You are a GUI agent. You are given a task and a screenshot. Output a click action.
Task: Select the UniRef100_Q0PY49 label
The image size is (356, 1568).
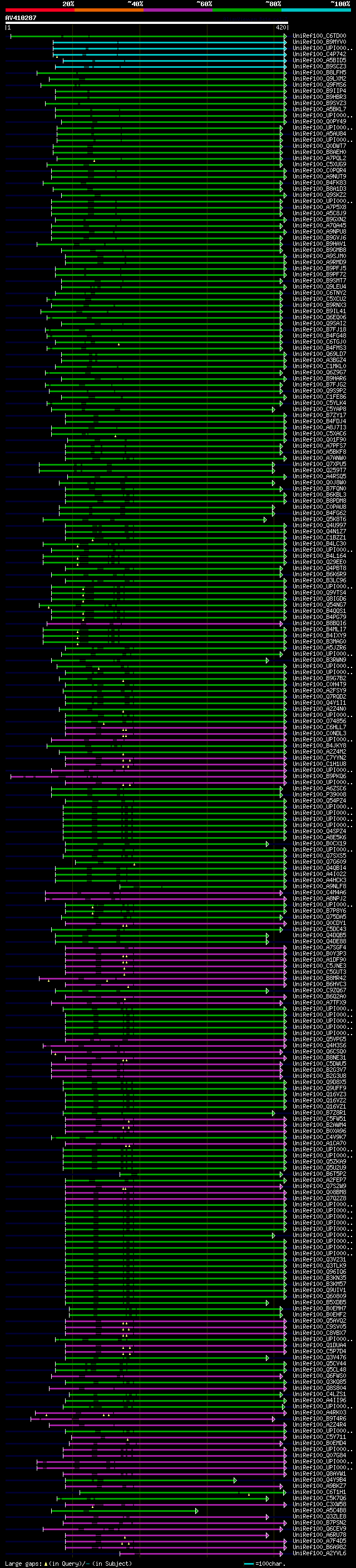click(319, 121)
